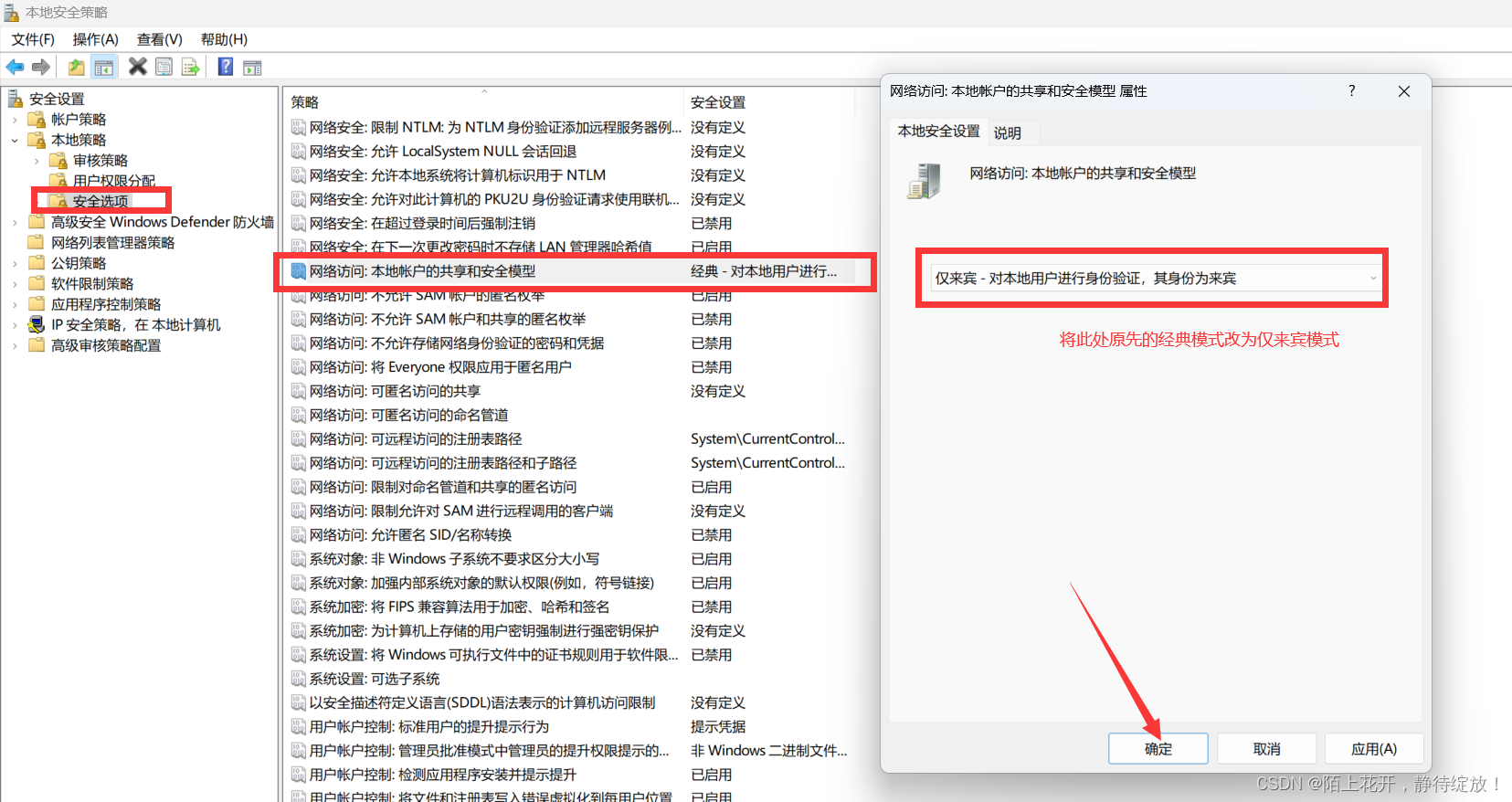This screenshot has width=1512, height=802.
Task: Click icon of 网络安全: 允许 LocalSystem NULL 会话回退
Action: pyautogui.click(x=299, y=152)
